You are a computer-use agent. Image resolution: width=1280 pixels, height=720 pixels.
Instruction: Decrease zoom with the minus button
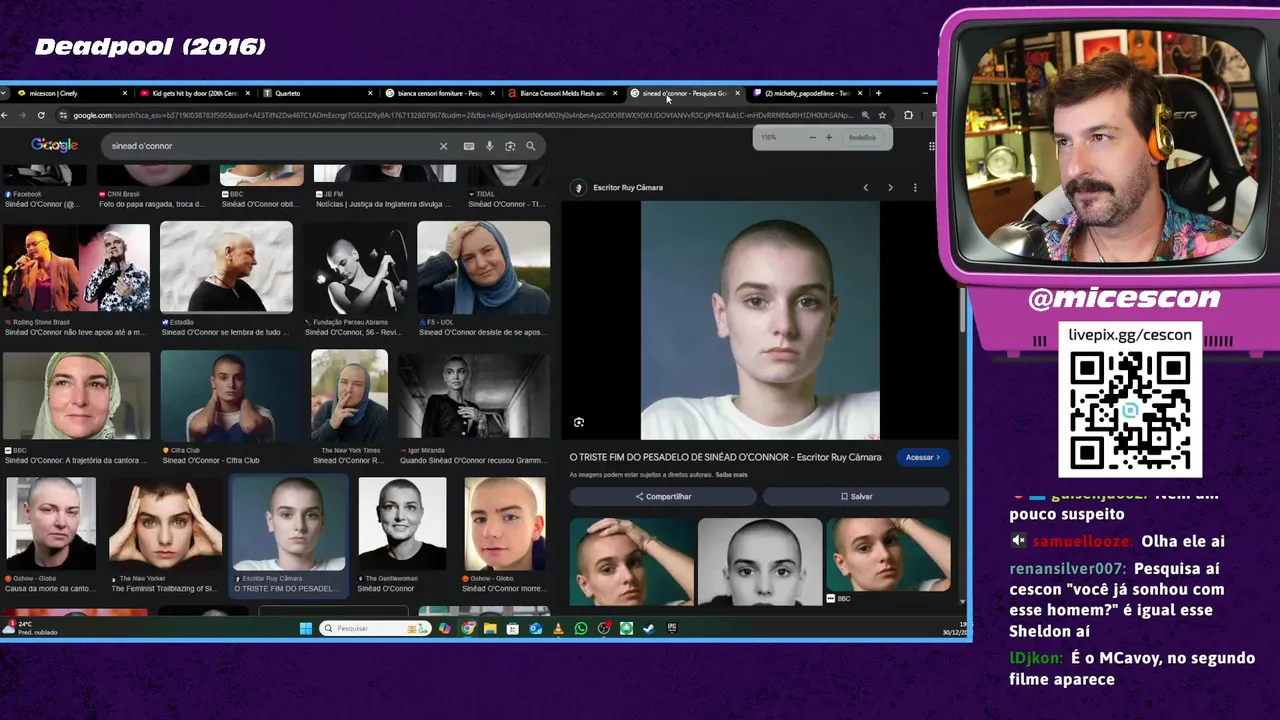(812, 137)
